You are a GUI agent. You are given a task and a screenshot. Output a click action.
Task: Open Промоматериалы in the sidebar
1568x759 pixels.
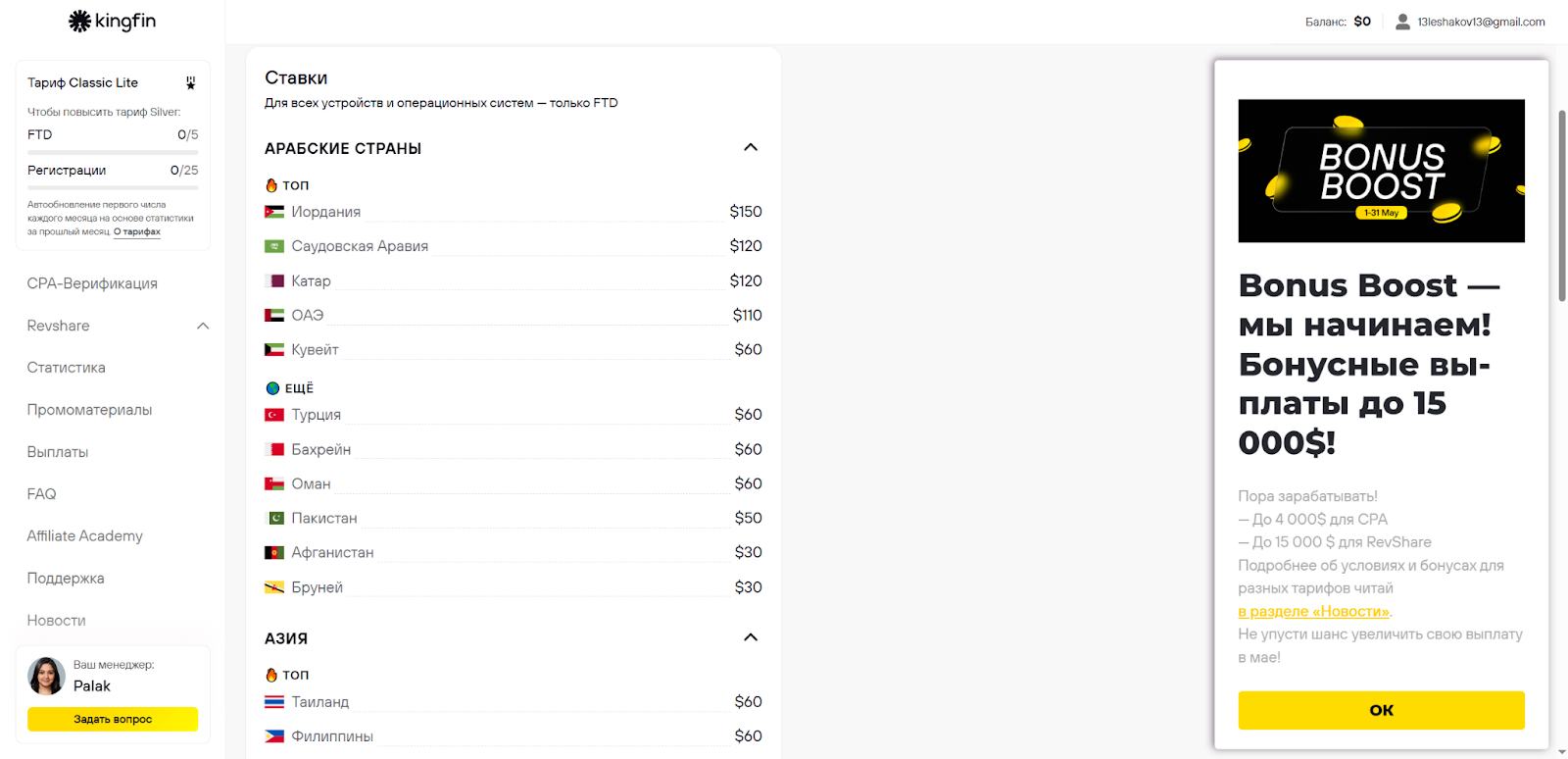pyautogui.click(x=89, y=410)
